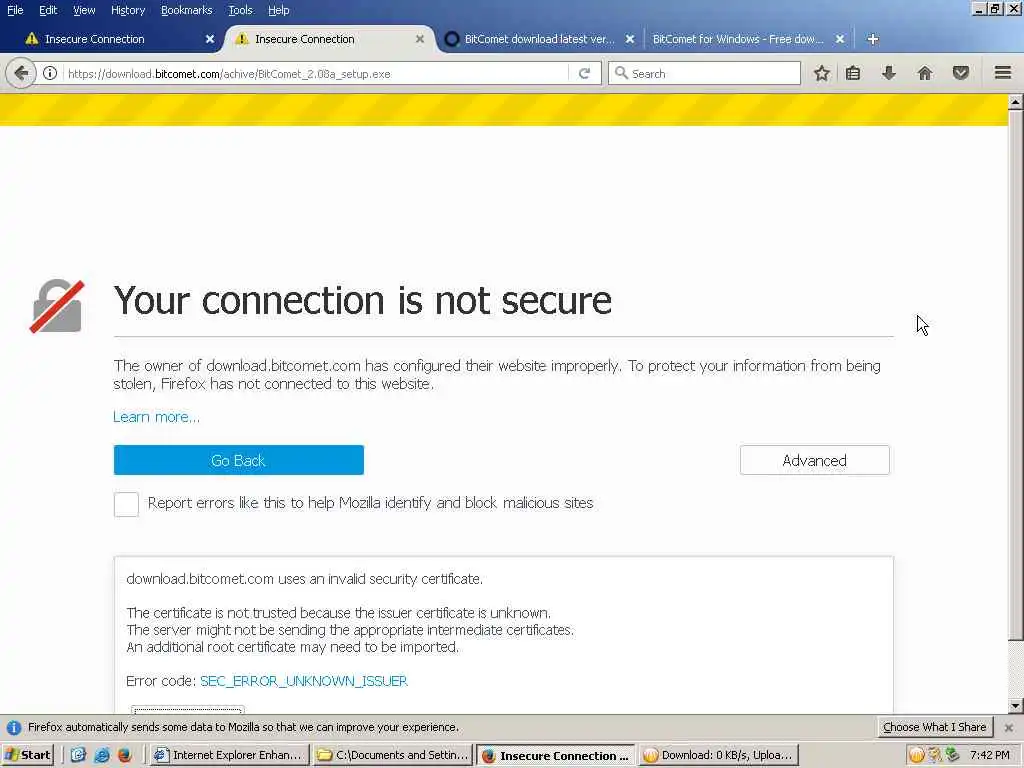Open the Tools menu
Screen dimensions: 1024x768
[240, 10]
